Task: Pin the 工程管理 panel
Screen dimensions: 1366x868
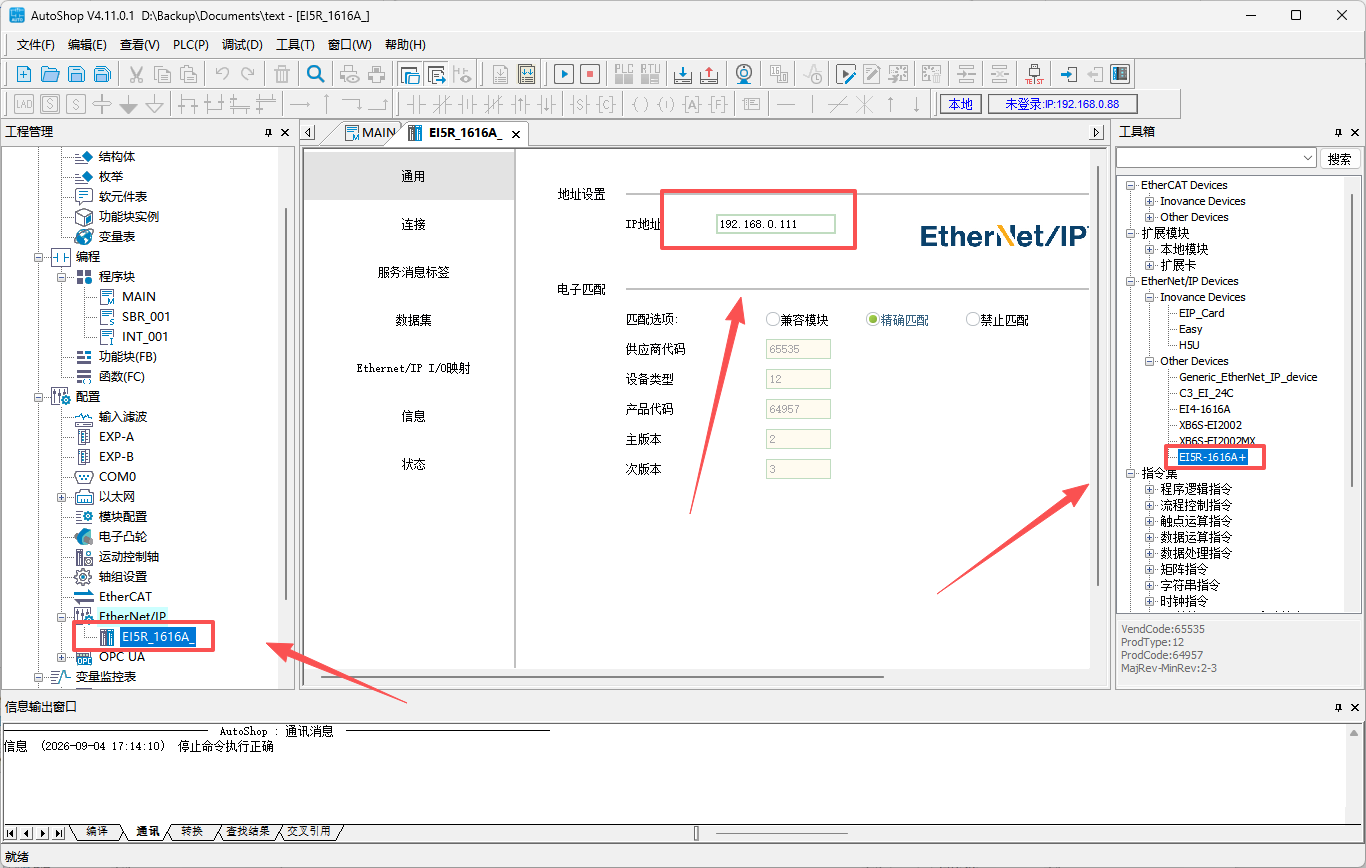Action: [x=268, y=132]
